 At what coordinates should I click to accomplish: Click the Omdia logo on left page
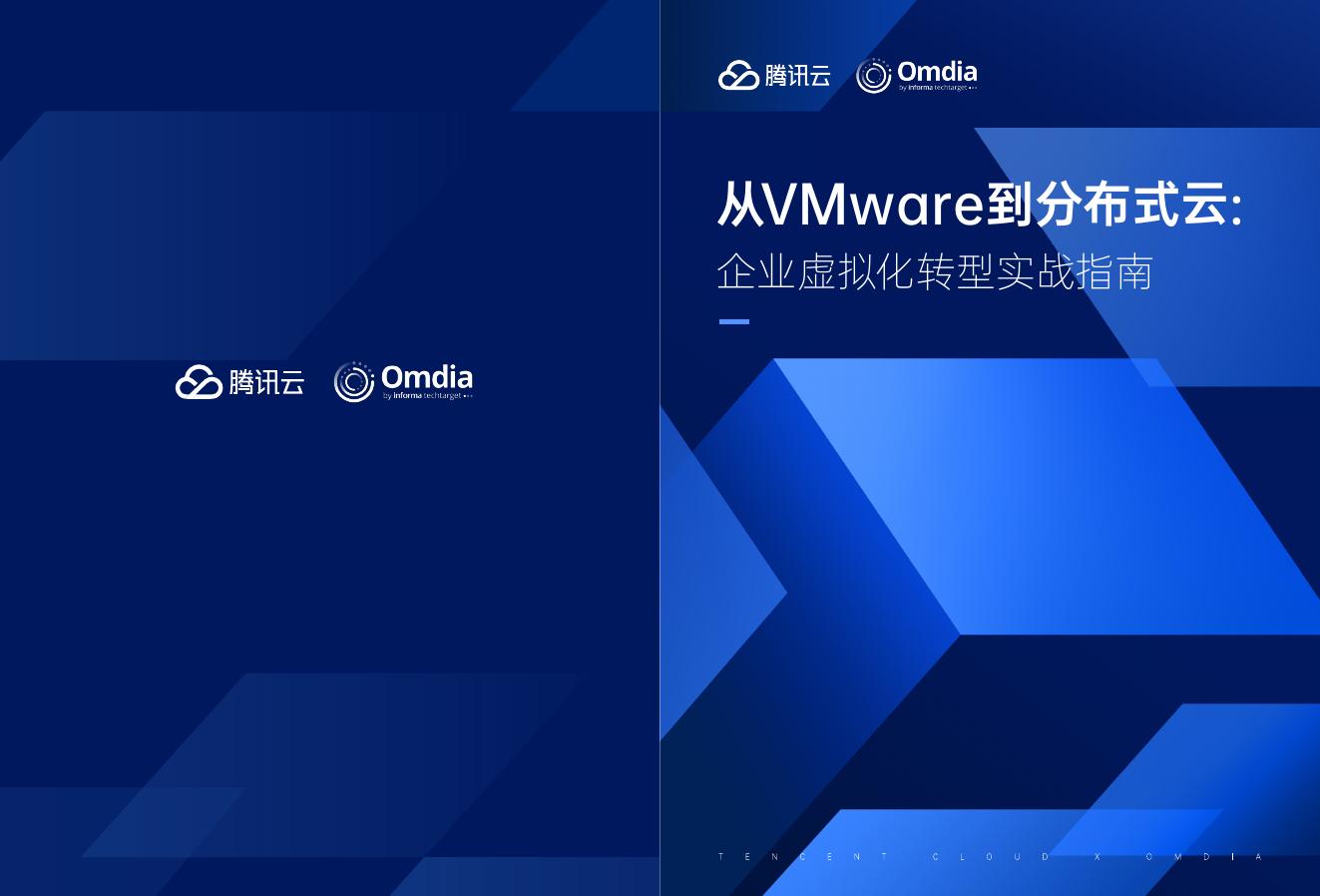coord(403,381)
